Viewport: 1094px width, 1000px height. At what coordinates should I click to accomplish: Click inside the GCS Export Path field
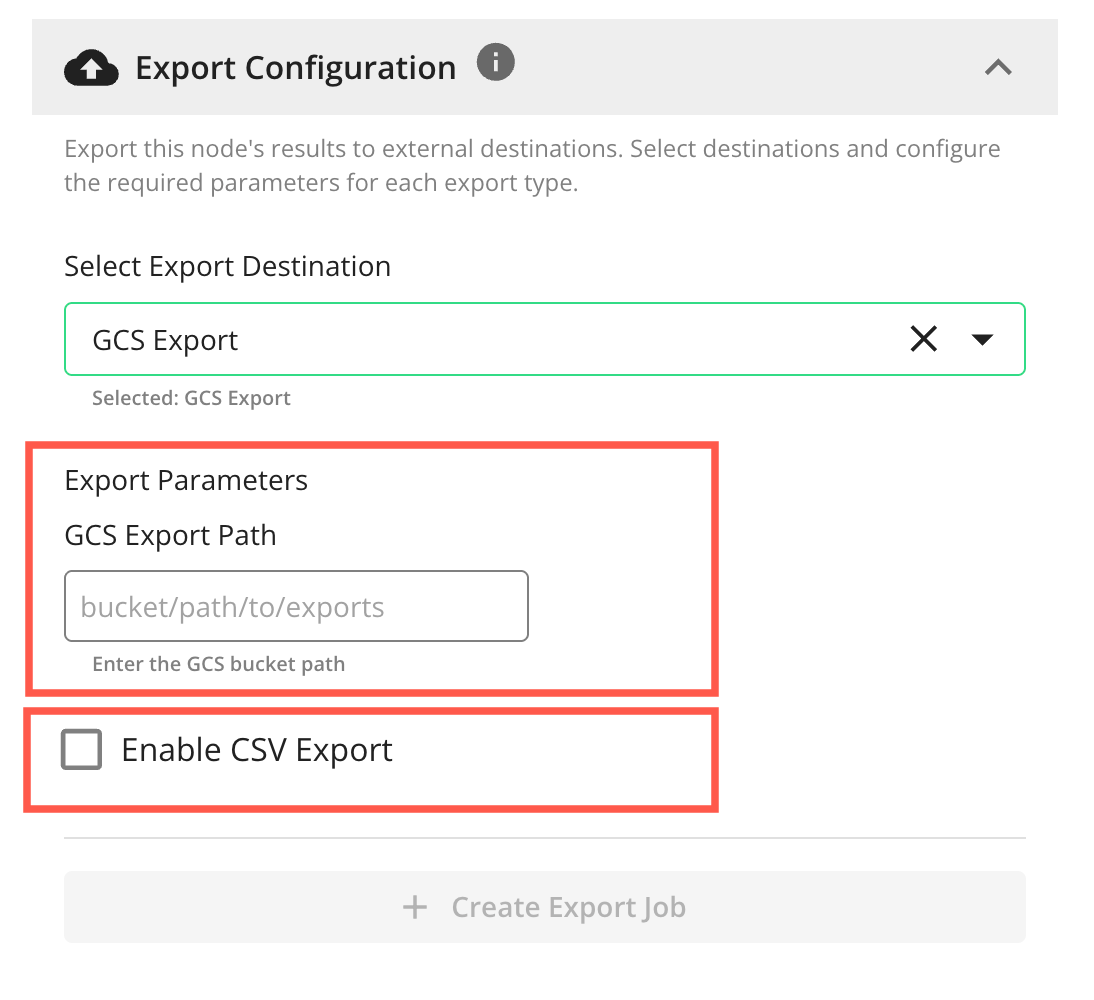point(296,605)
